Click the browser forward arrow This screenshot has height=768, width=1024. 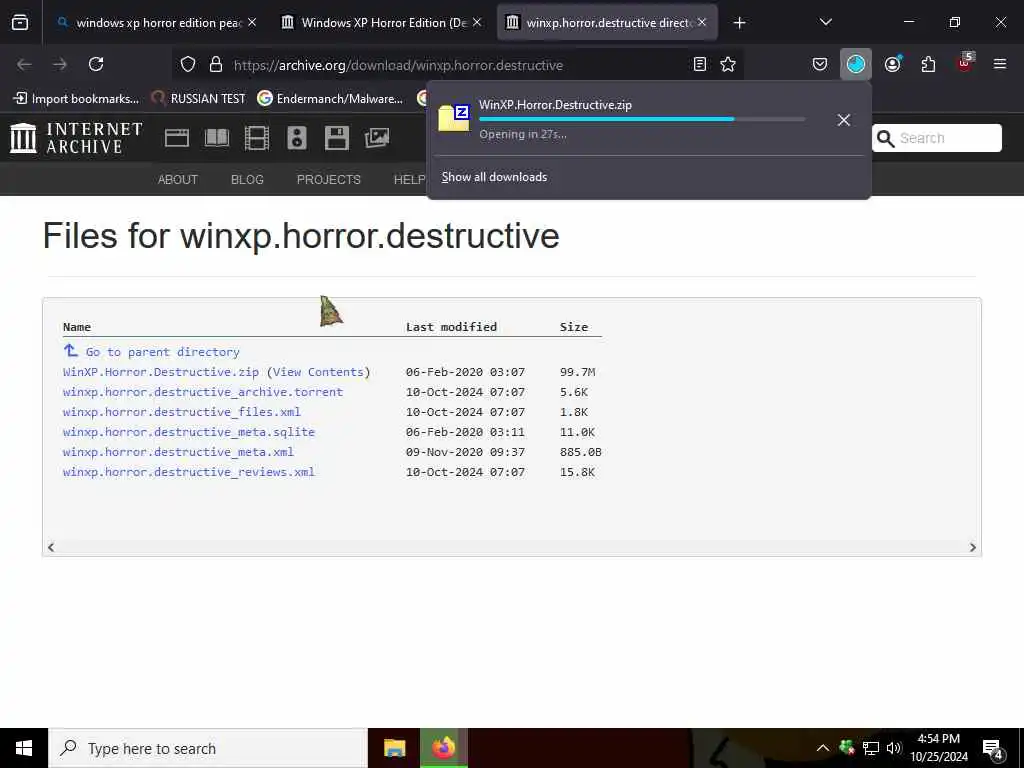(x=60, y=65)
